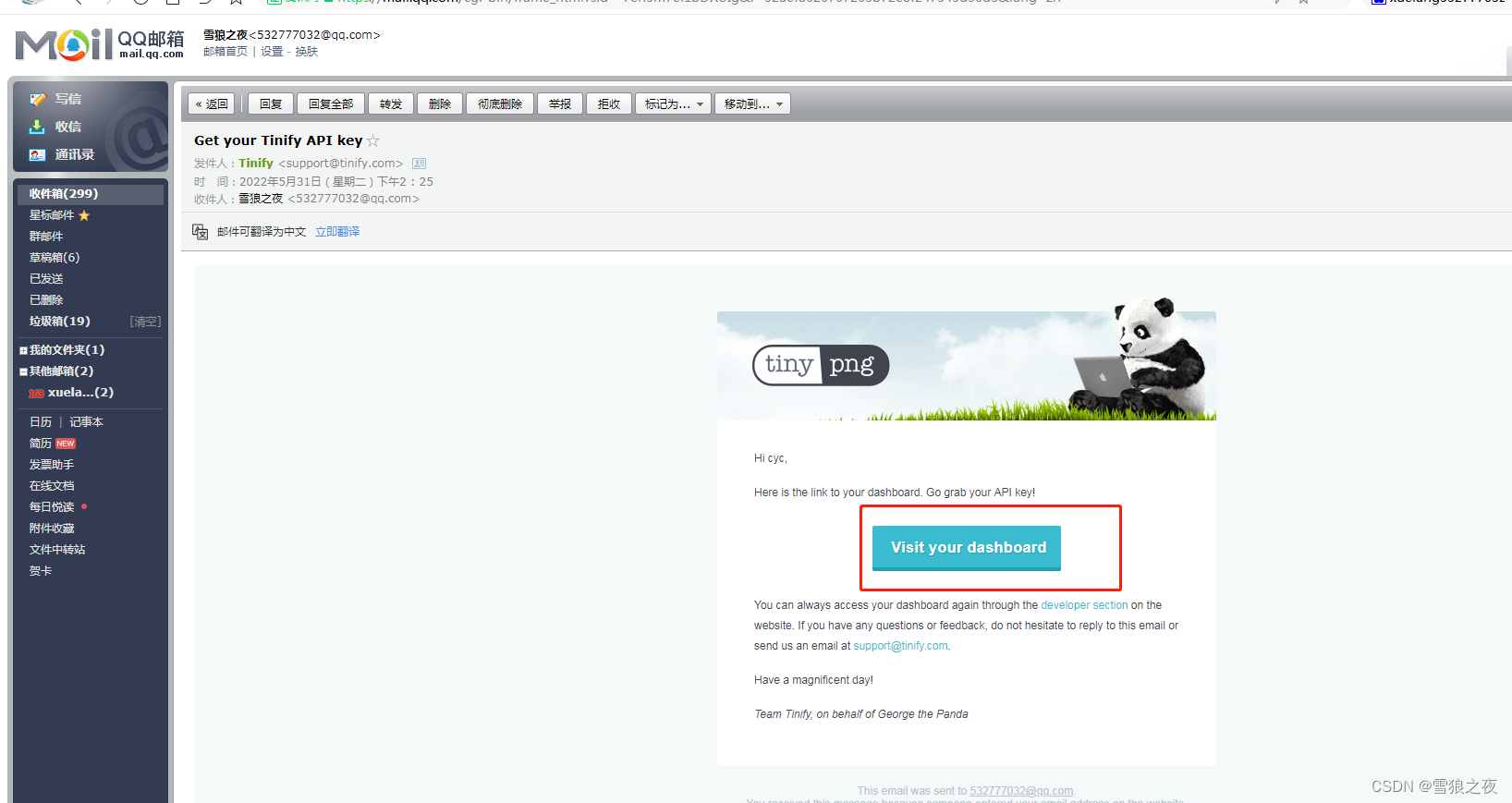Select the 收件箱(299) inbox folder
This screenshot has height=803, width=1512.
click(x=90, y=194)
